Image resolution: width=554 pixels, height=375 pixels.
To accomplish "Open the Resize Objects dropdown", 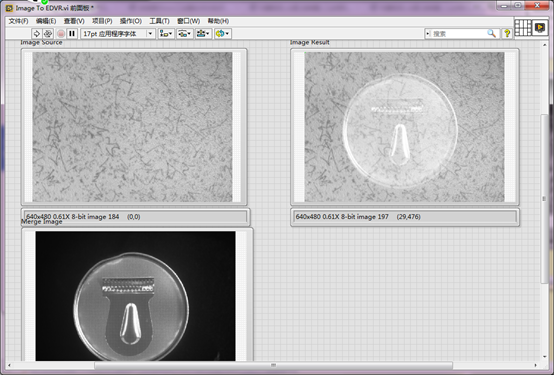I will 204,34.
